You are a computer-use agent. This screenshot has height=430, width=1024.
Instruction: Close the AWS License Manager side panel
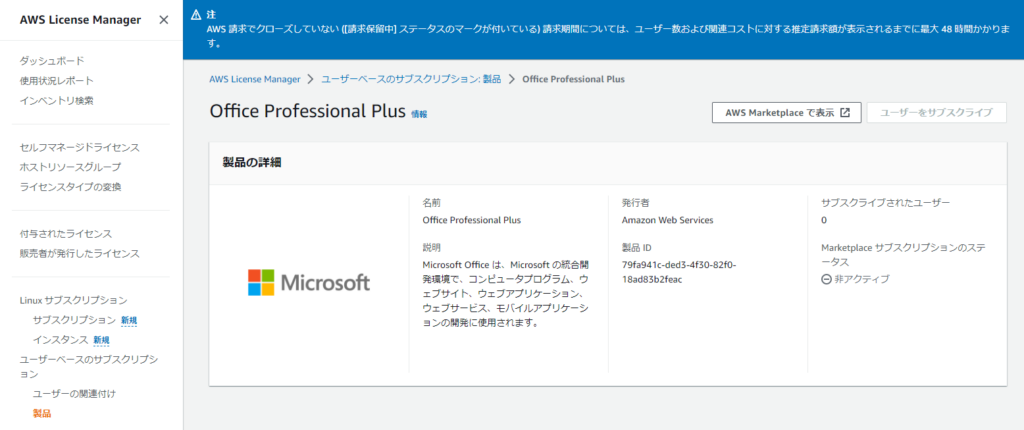coord(164,20)
